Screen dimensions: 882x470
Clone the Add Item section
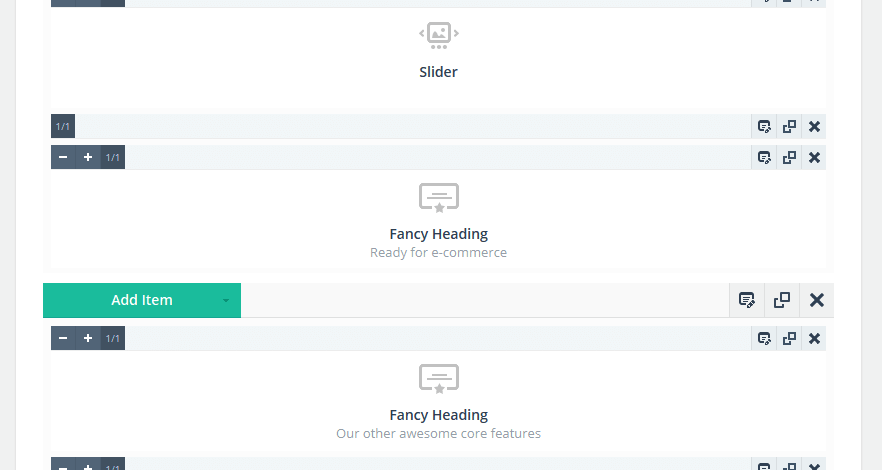pyautogui.click(x=782, y=300)
